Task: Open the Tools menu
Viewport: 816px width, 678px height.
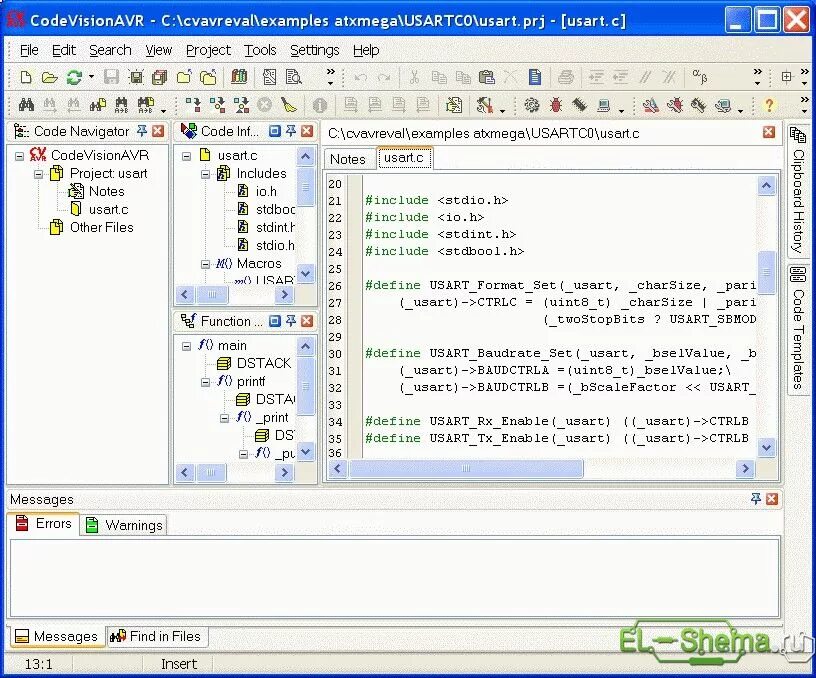Action: tap(260, 50)
